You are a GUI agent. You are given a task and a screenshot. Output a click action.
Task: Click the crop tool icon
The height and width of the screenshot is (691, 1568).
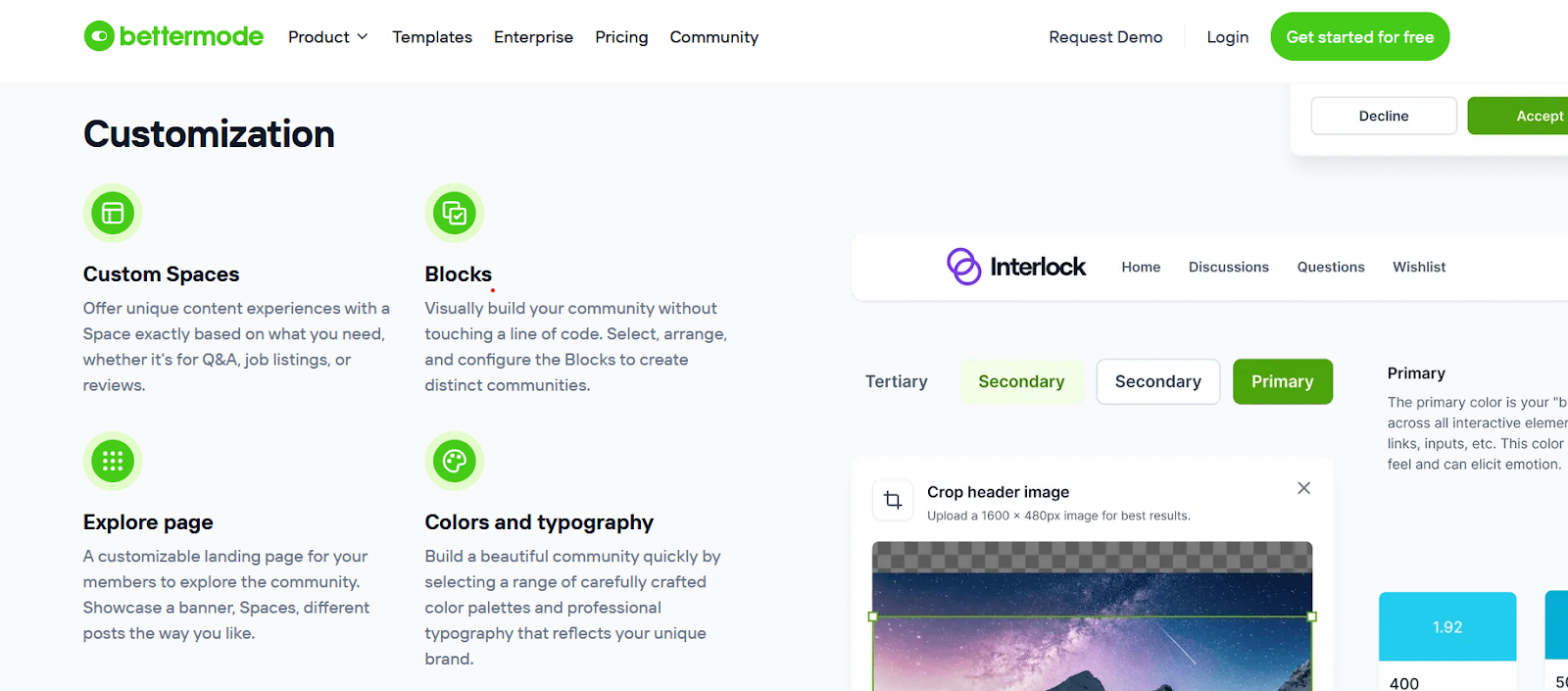[893, 501]
